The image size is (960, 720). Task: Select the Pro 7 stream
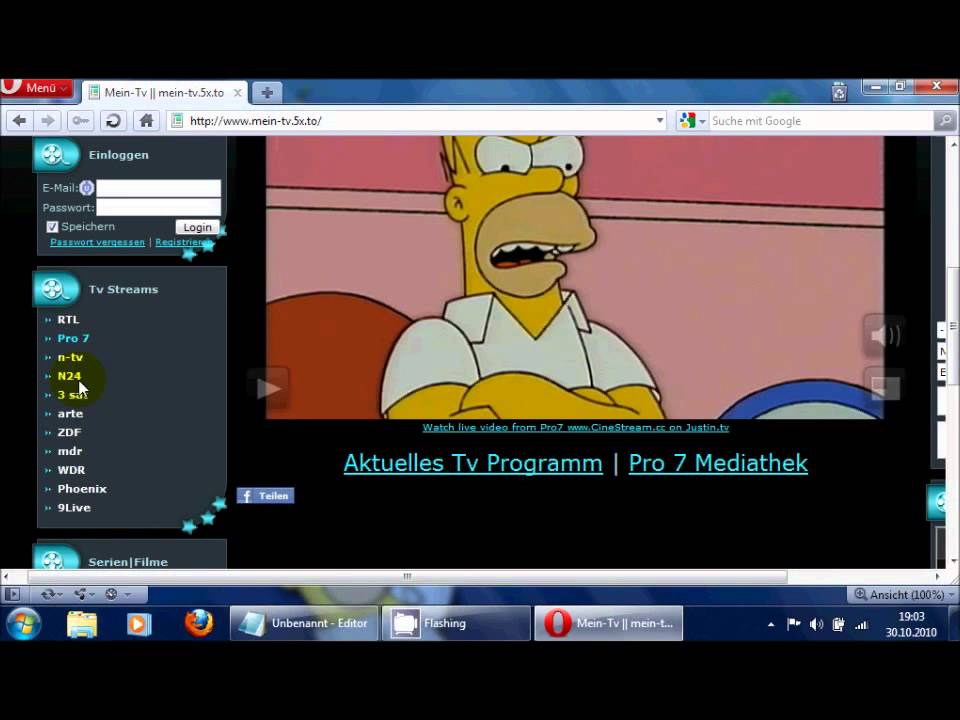coord(73,338)
